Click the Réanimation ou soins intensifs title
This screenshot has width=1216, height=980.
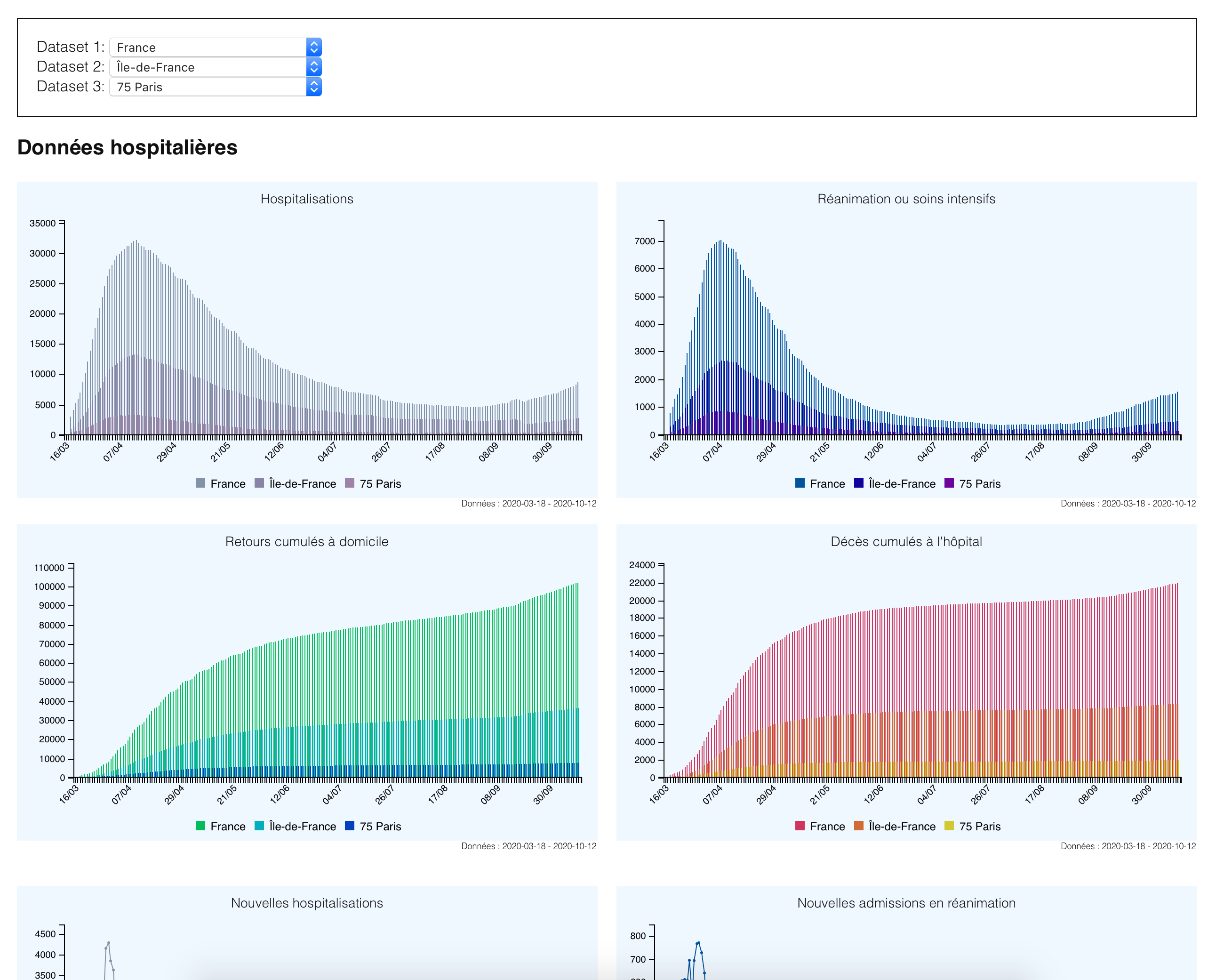point(906,199)
